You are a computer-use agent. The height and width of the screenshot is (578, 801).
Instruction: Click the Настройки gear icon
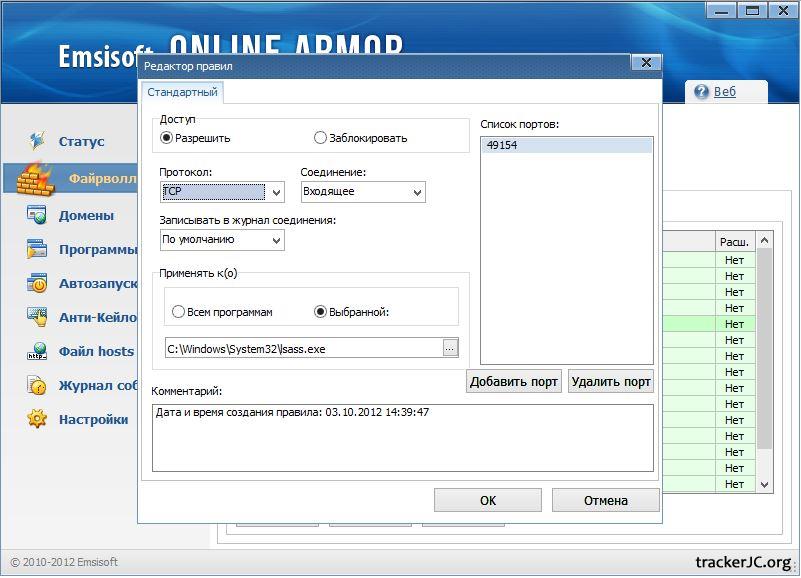point(37,419)
